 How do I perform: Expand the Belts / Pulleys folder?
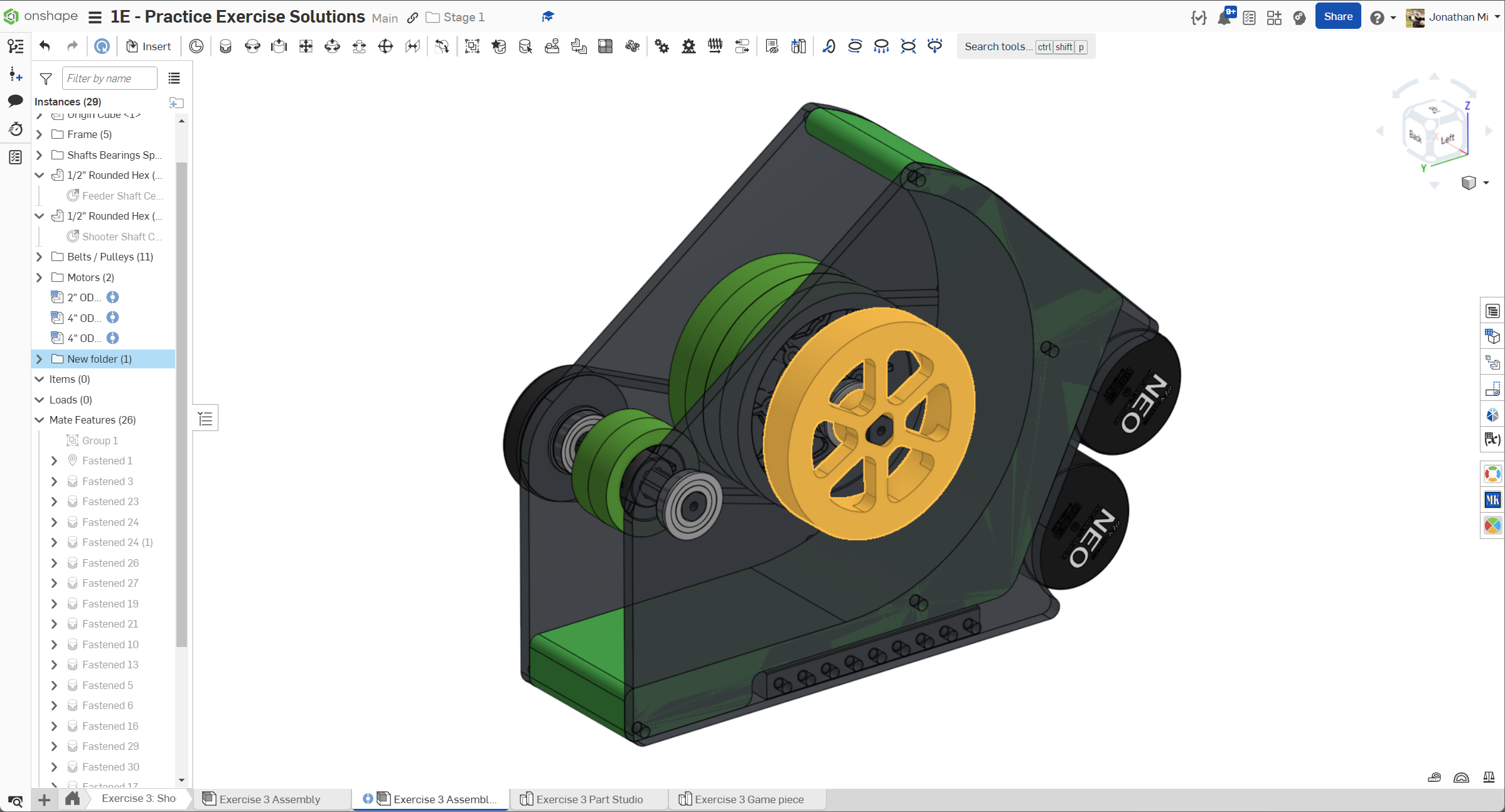(40, 257)
